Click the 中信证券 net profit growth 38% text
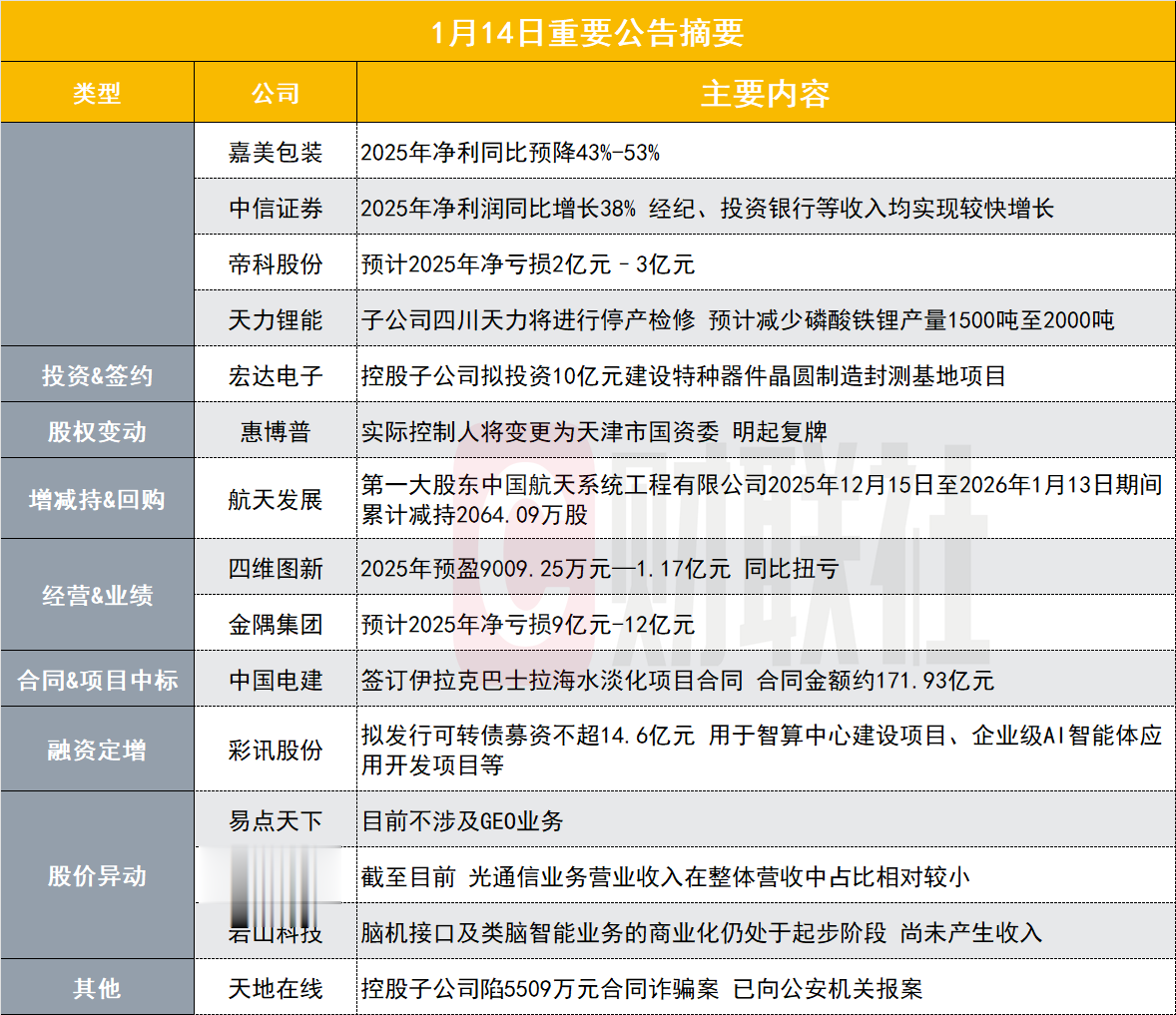Image resolution: width=1176 pixels, height=1015 pixels. coord(707,209)
